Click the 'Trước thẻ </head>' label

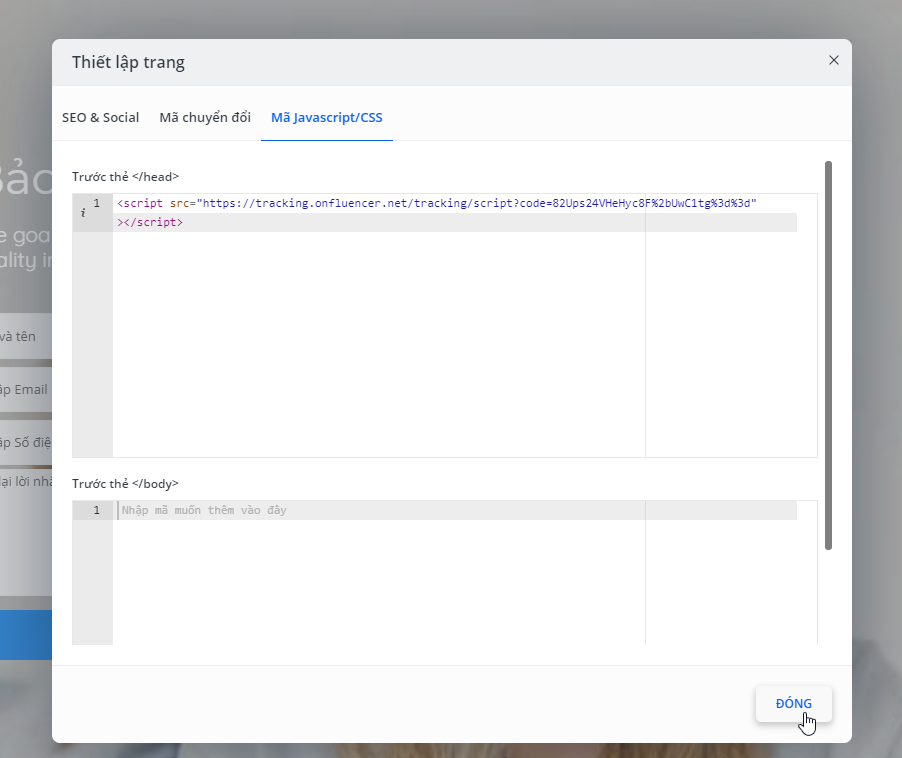pos(125,177)
